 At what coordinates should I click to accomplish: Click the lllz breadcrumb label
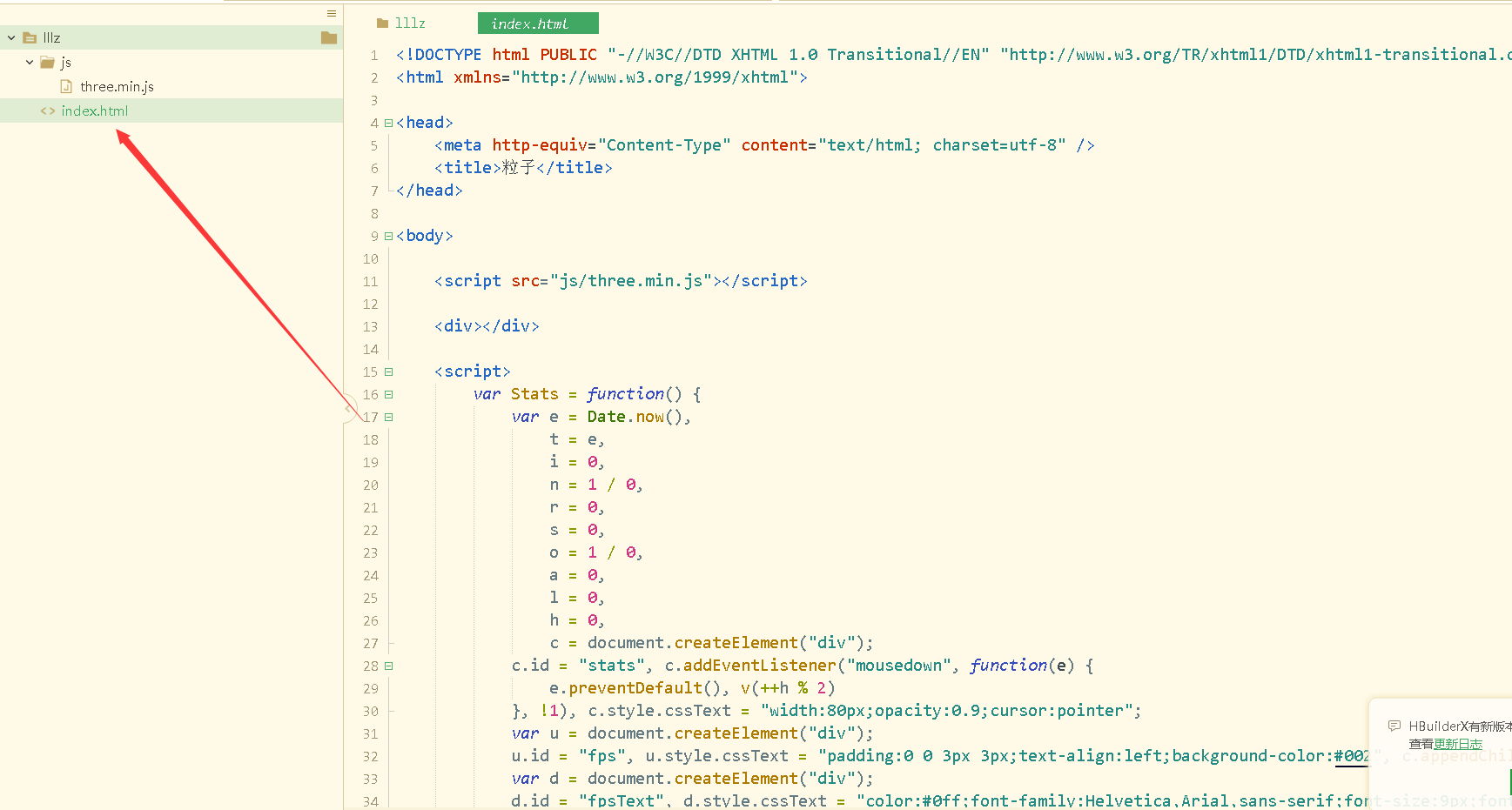(410, 23)
